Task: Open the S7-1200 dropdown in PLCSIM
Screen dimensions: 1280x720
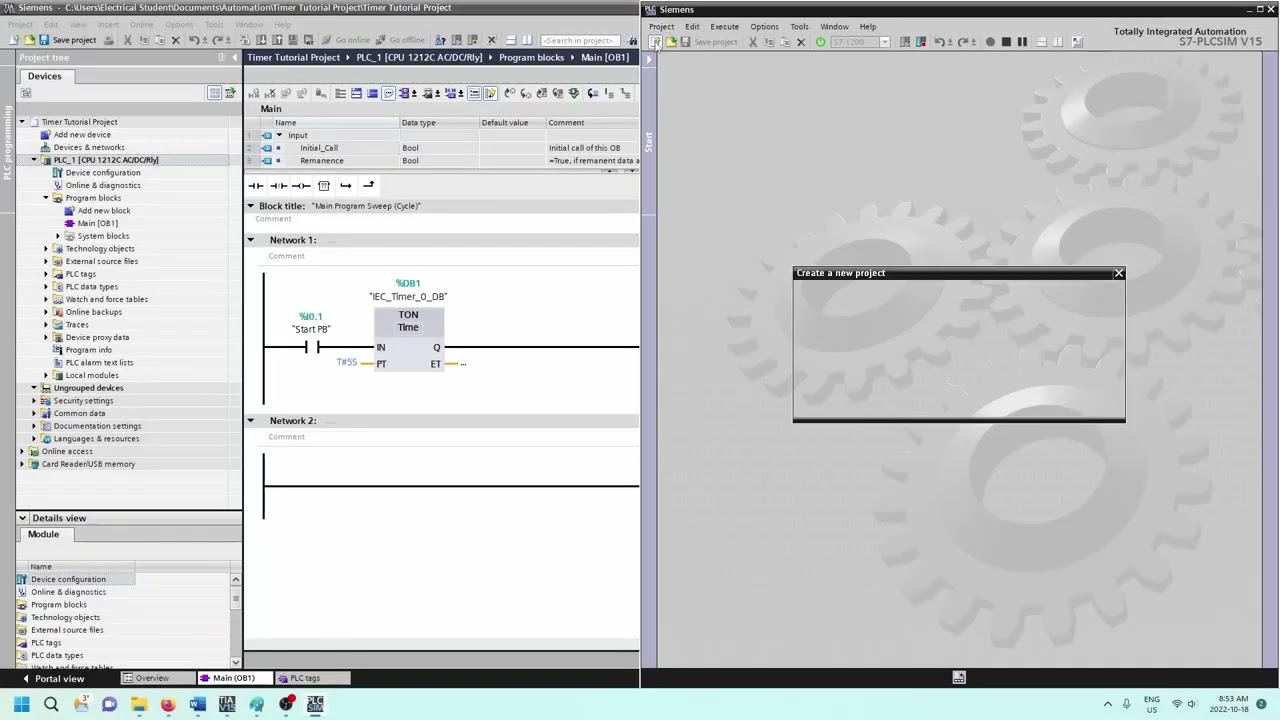Action: point(884,42)
